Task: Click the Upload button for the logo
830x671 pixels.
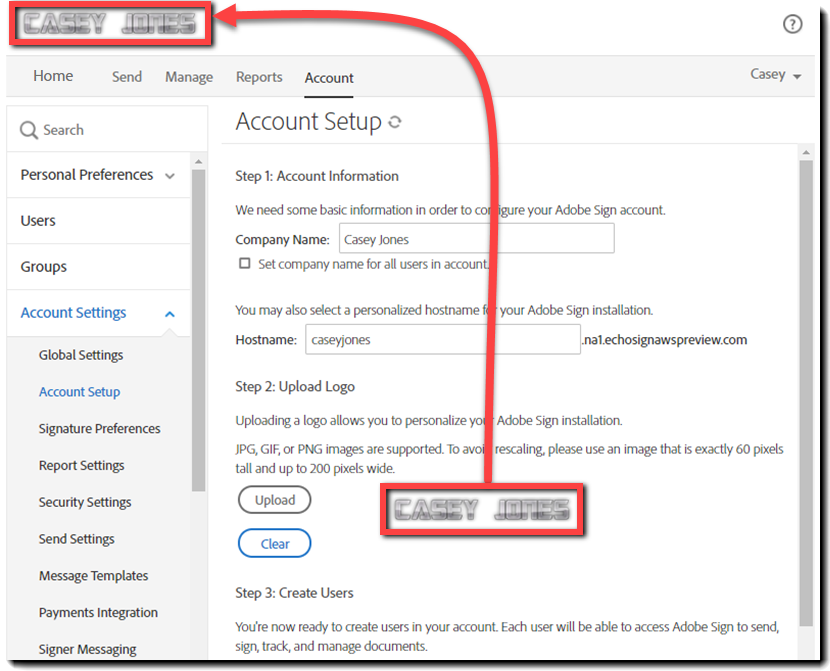Action: (x=274, y=499)
